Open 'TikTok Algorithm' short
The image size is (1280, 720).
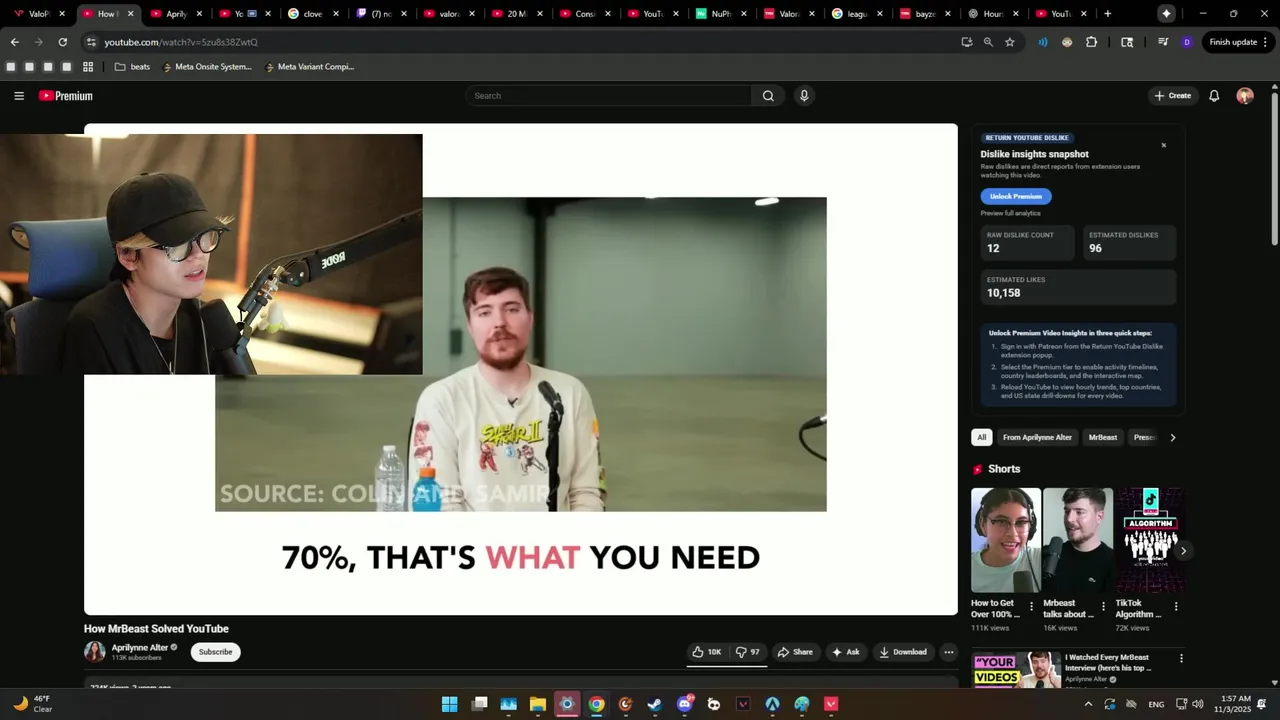point(1150,540)
